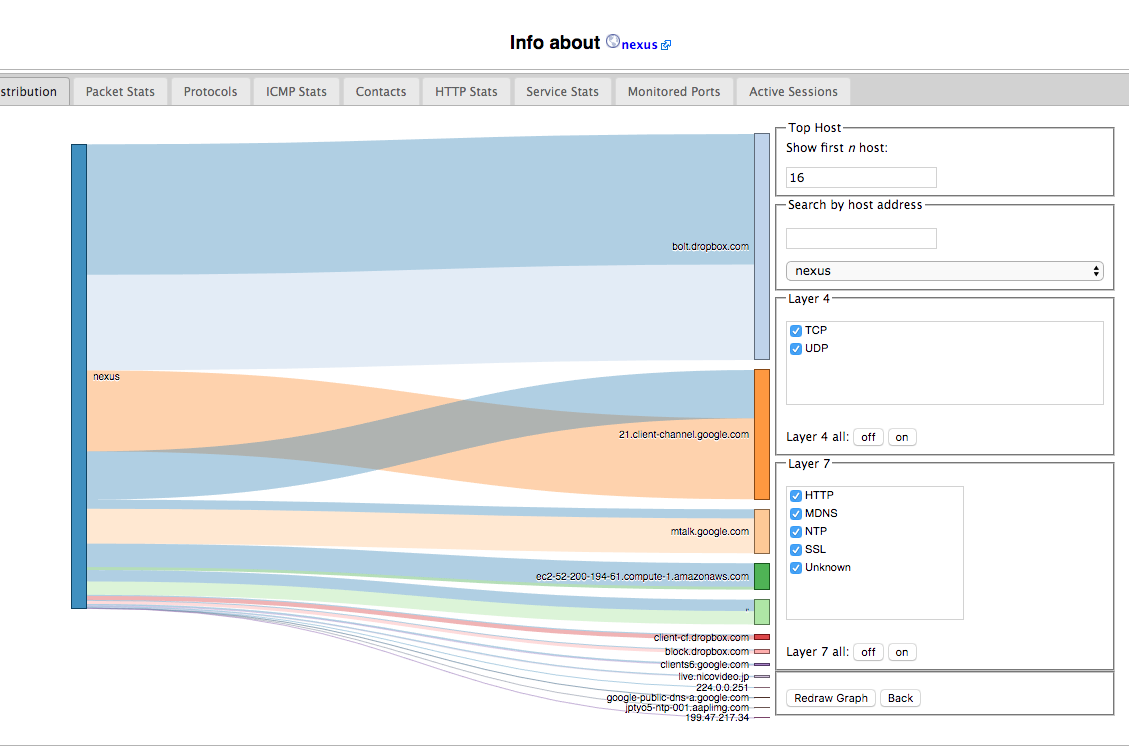This screenshot has height=753, width=1129.
Task: Turn Layer 4 all off
Action: click(x=868, y=437)
